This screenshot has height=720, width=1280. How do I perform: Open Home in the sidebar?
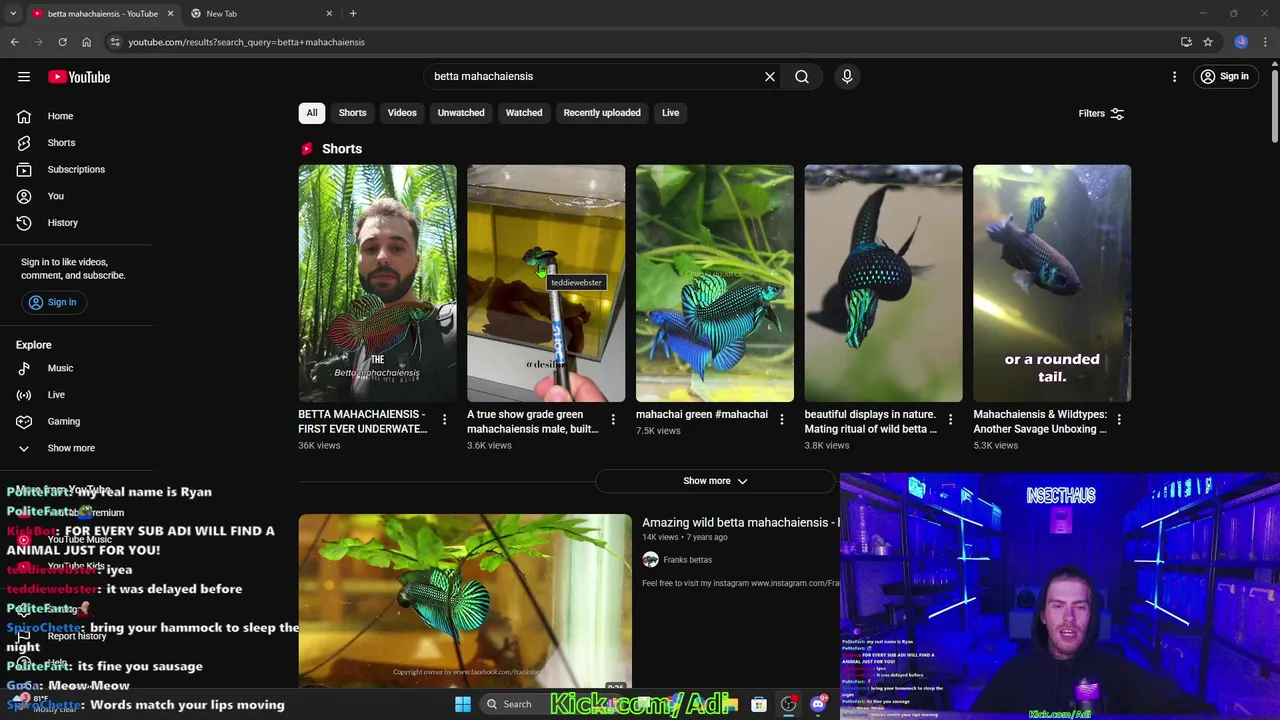coord(60,116)
